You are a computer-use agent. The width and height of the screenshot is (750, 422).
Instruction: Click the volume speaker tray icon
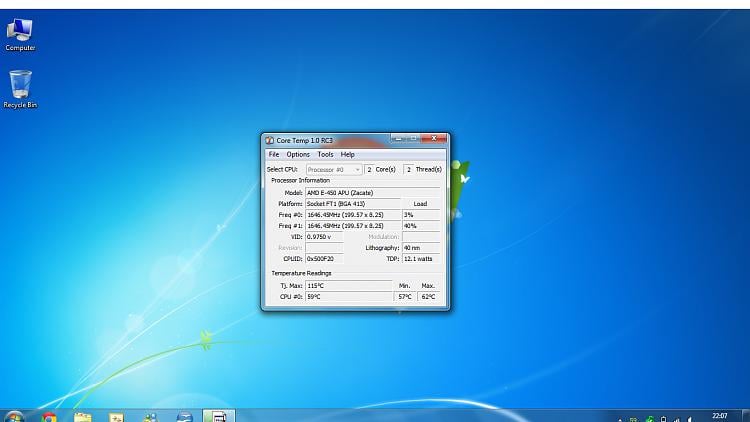690,420
